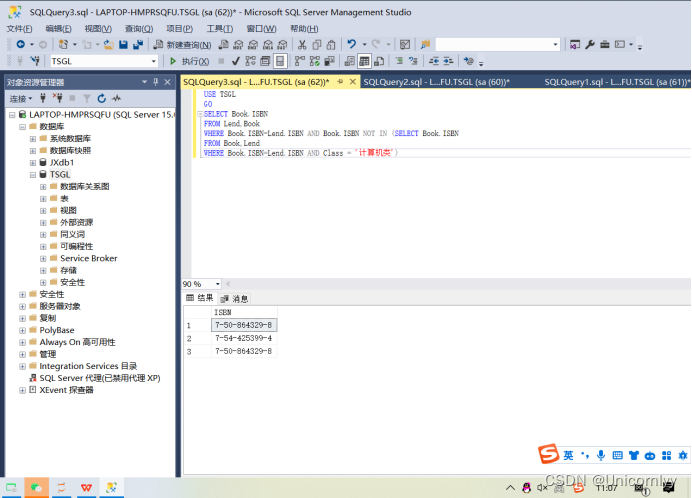
Task: Select the 结果 results tab
Action: click(x=200, y=298)
